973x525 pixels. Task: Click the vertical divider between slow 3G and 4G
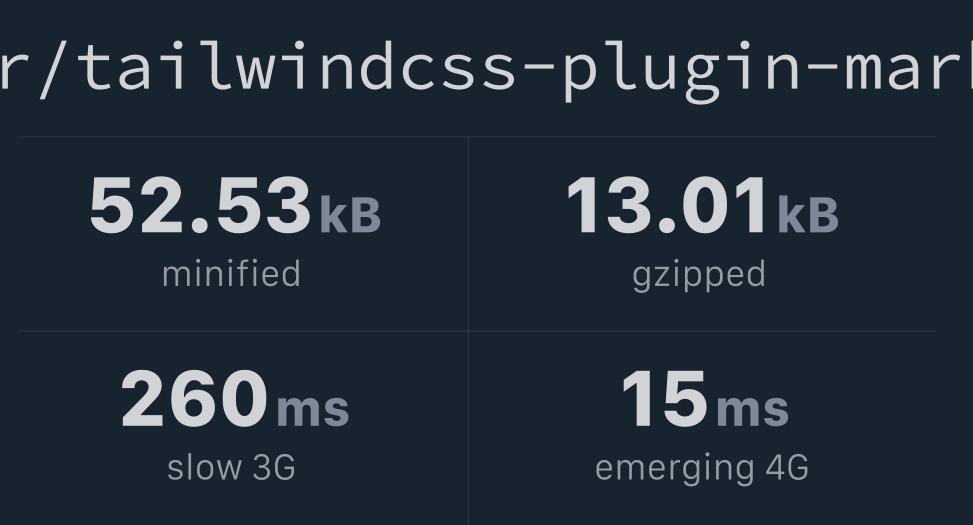pos(469,428)
